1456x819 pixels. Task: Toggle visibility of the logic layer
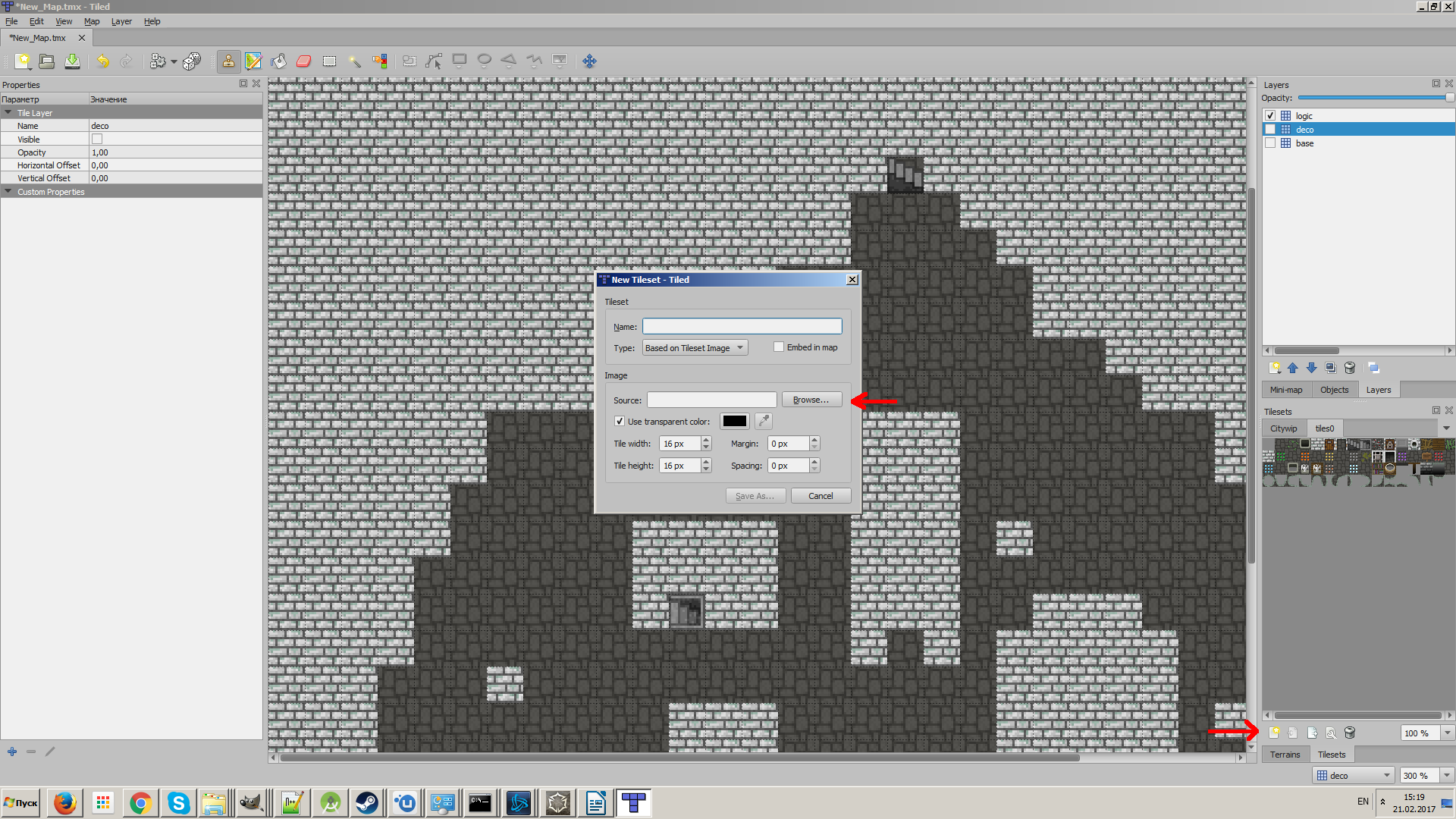pyautogui.click(x=1270, y=116)
